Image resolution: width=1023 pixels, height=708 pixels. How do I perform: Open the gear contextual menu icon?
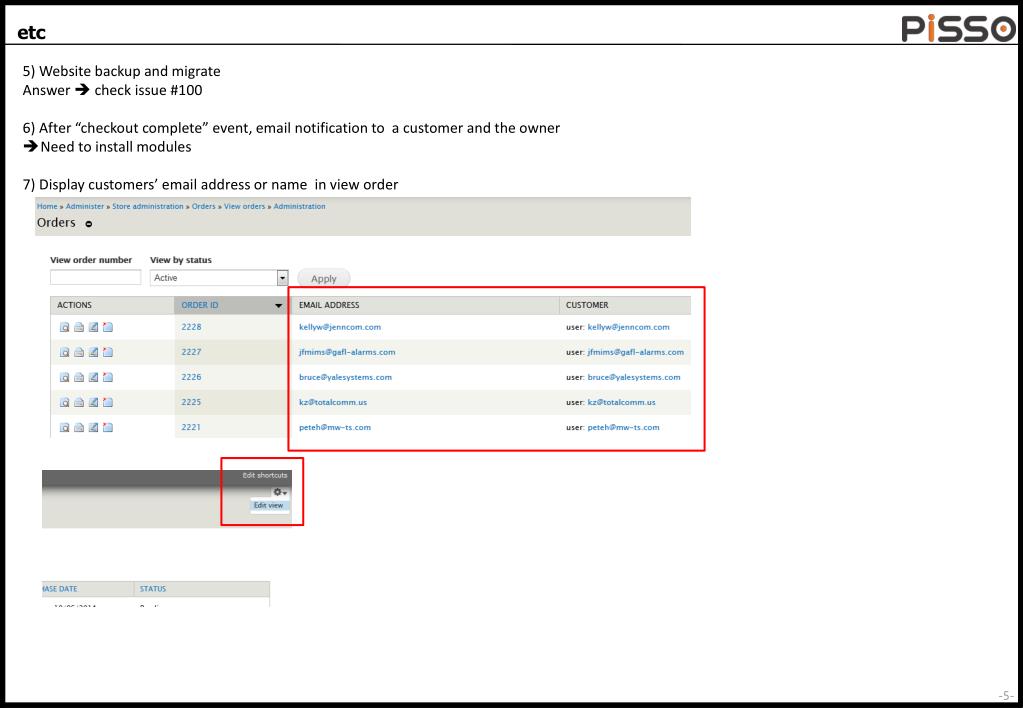[x=280, y=492]
